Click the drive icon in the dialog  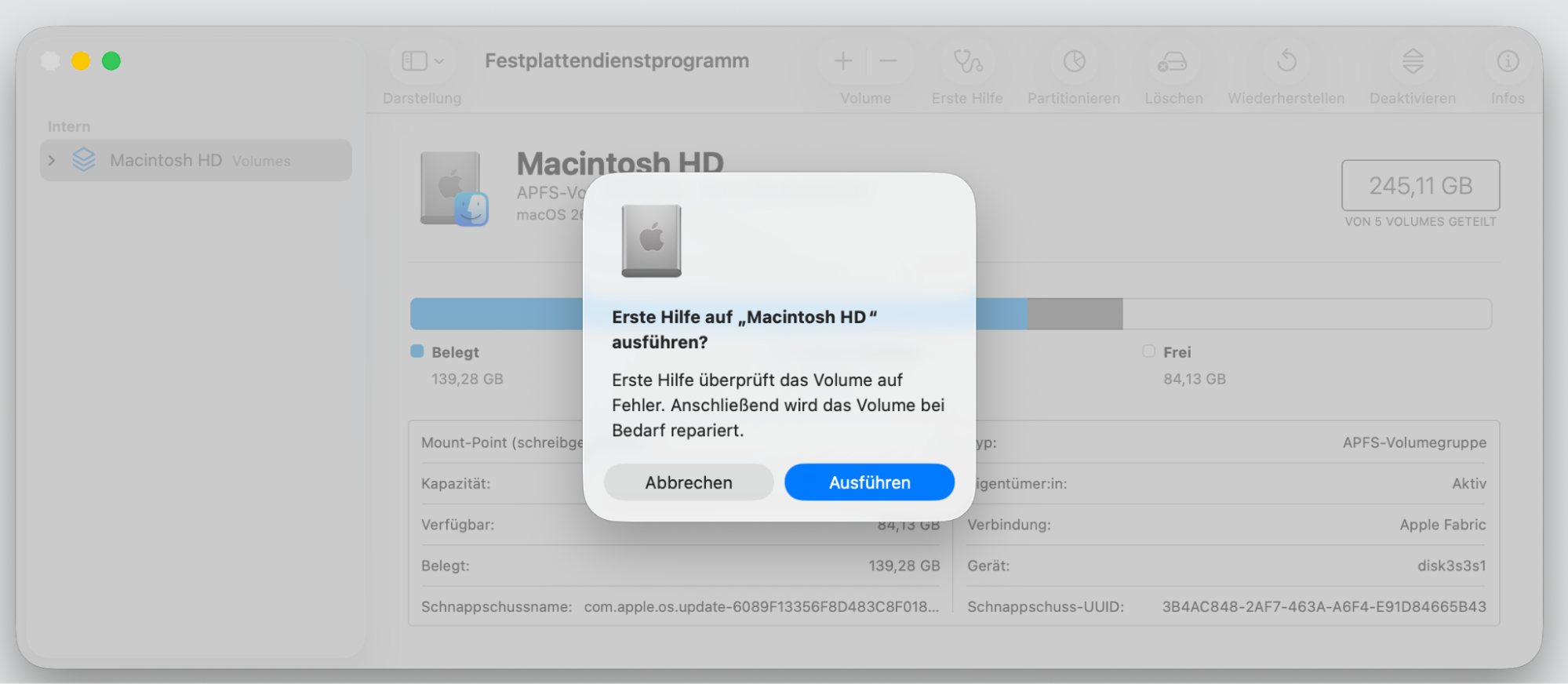pyautogui.click(x=651, y=241)
